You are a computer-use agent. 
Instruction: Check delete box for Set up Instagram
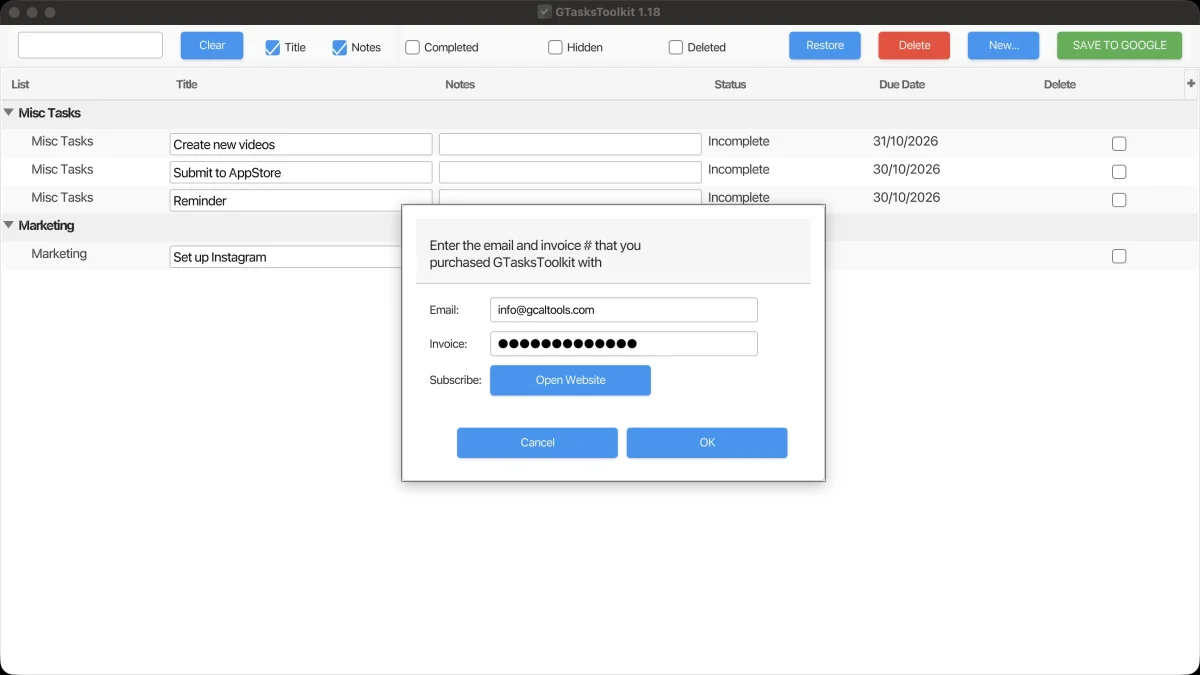tap(1119, 256)
